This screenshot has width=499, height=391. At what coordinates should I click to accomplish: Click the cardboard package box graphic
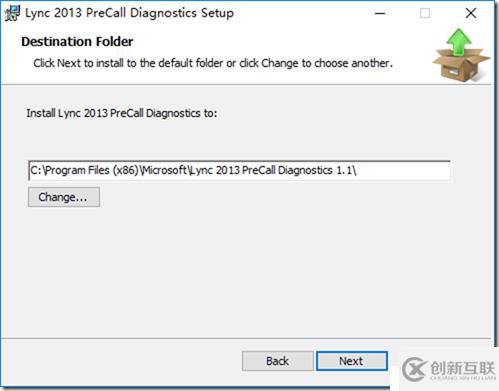461,65
